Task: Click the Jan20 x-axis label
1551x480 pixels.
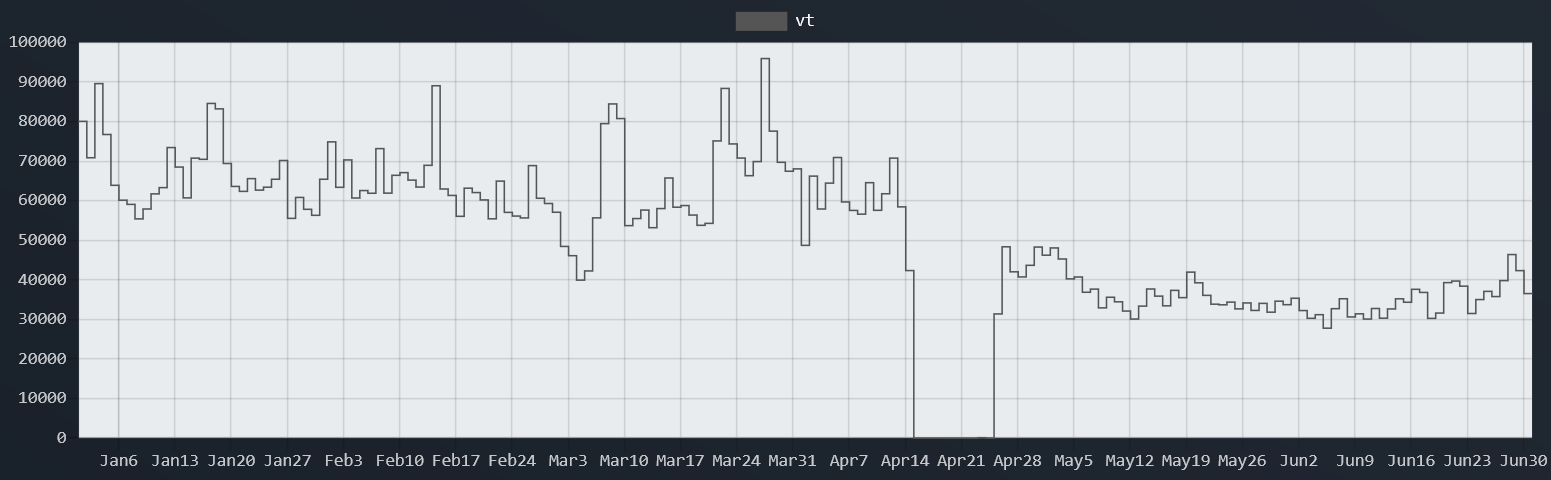Action: point(230,461)
